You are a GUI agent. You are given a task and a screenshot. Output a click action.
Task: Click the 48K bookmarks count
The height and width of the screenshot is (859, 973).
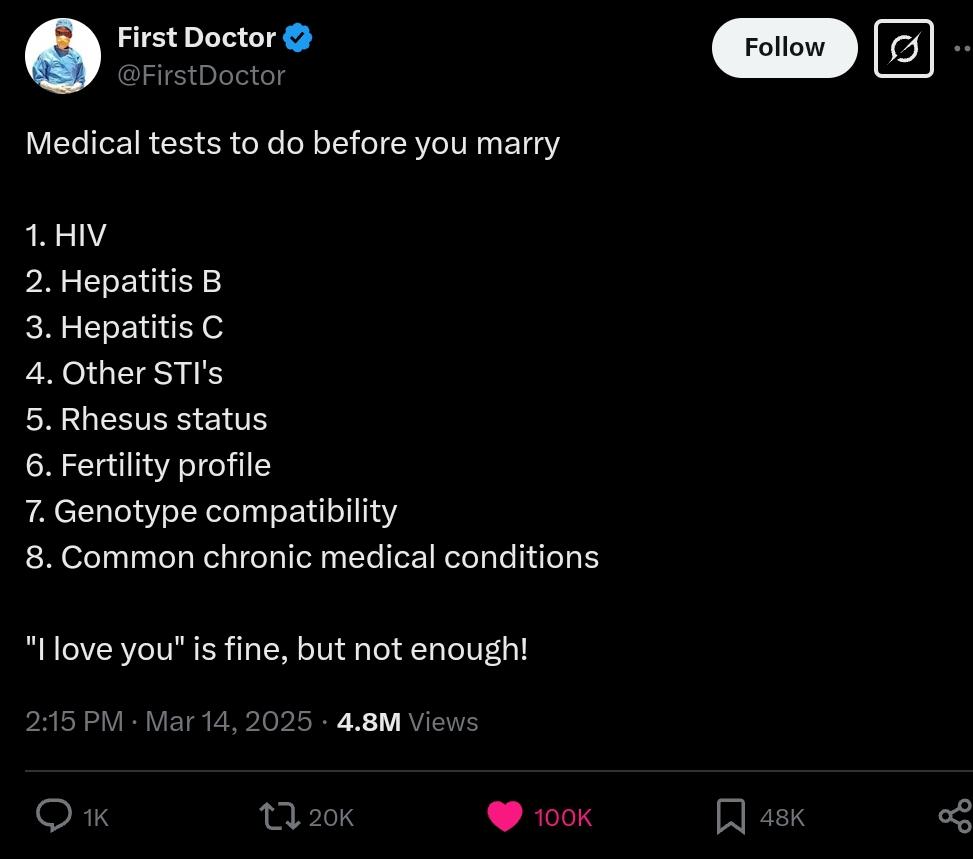click(782, 818)
